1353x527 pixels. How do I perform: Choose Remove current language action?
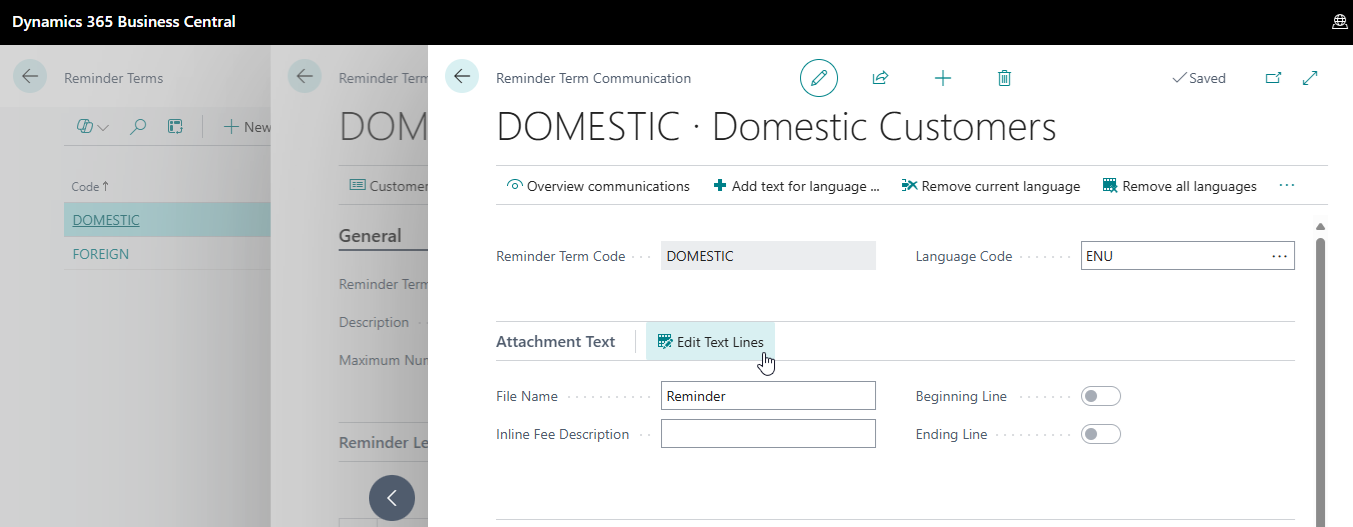point(990,186)
